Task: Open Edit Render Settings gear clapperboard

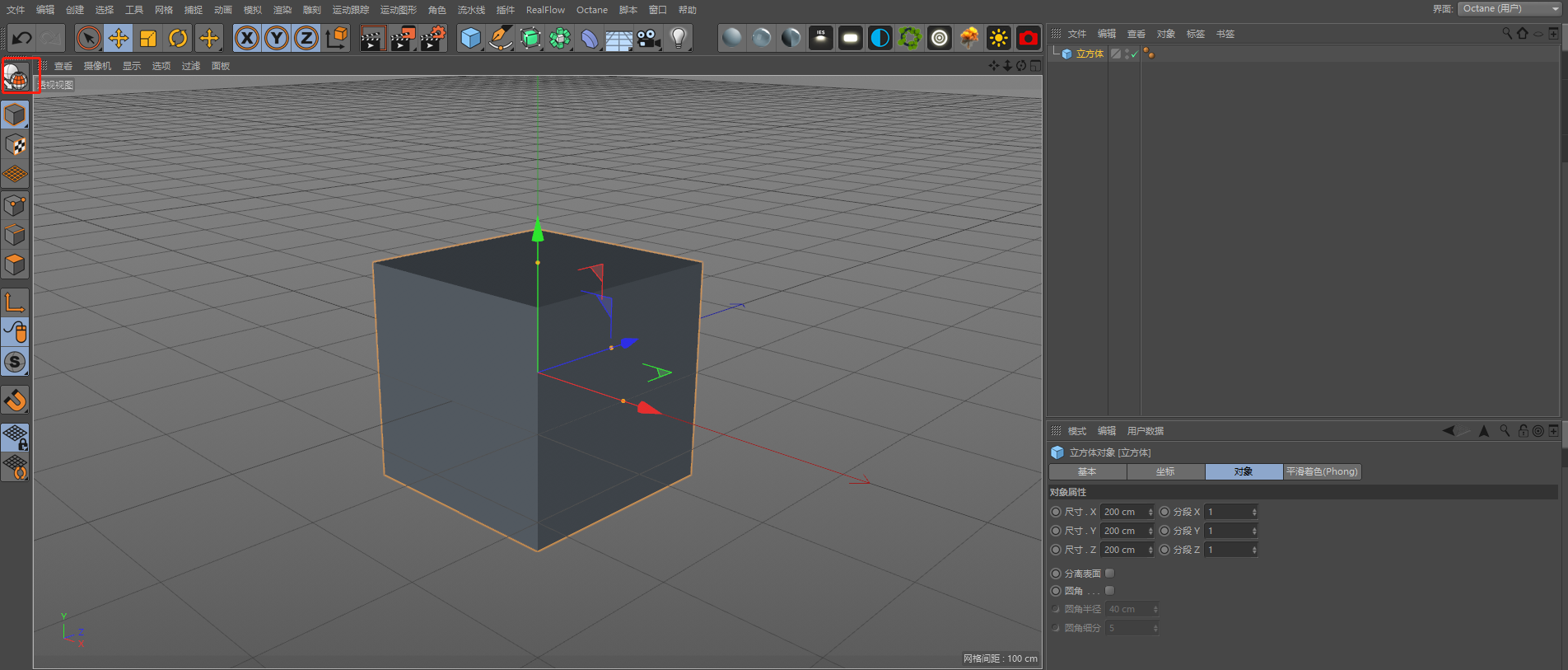Action: click(433, 38)
